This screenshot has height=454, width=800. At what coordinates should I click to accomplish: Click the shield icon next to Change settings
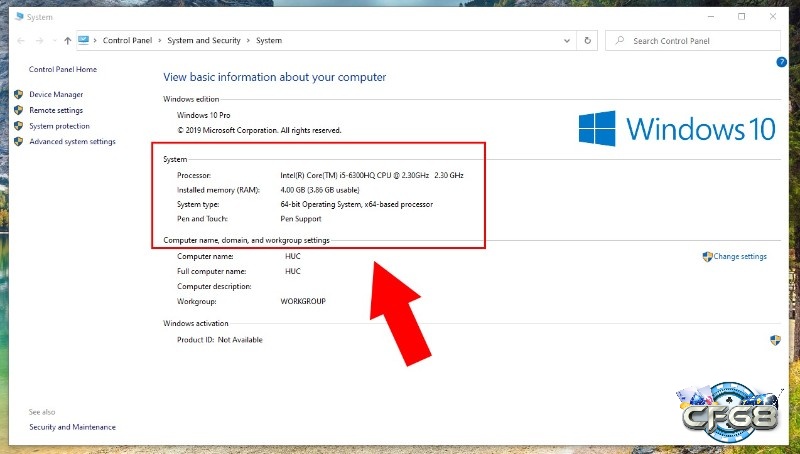707,257
